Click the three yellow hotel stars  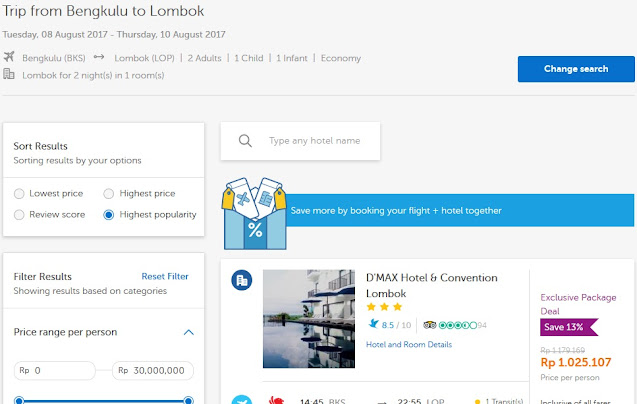pos(384,307)
